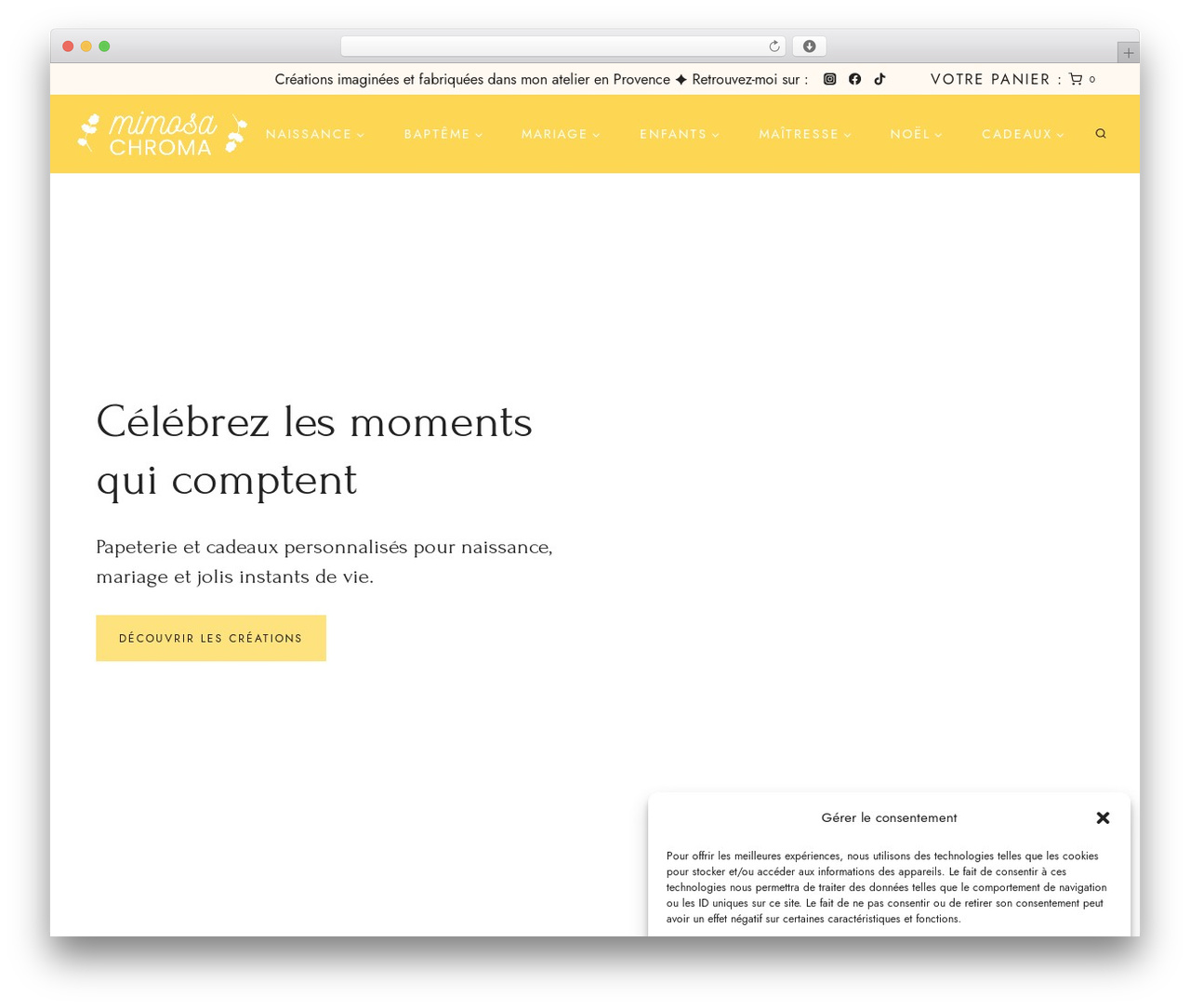Open the Noël link
The height and width of the screenshot is (1008, 1190).
[x=910, y=134]
